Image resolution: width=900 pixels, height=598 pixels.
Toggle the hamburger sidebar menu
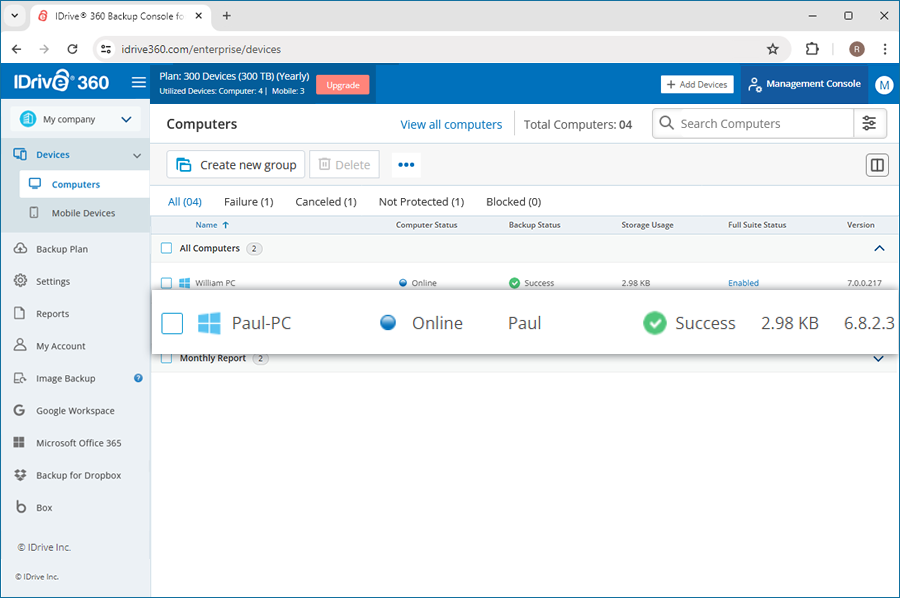point(138,83)
